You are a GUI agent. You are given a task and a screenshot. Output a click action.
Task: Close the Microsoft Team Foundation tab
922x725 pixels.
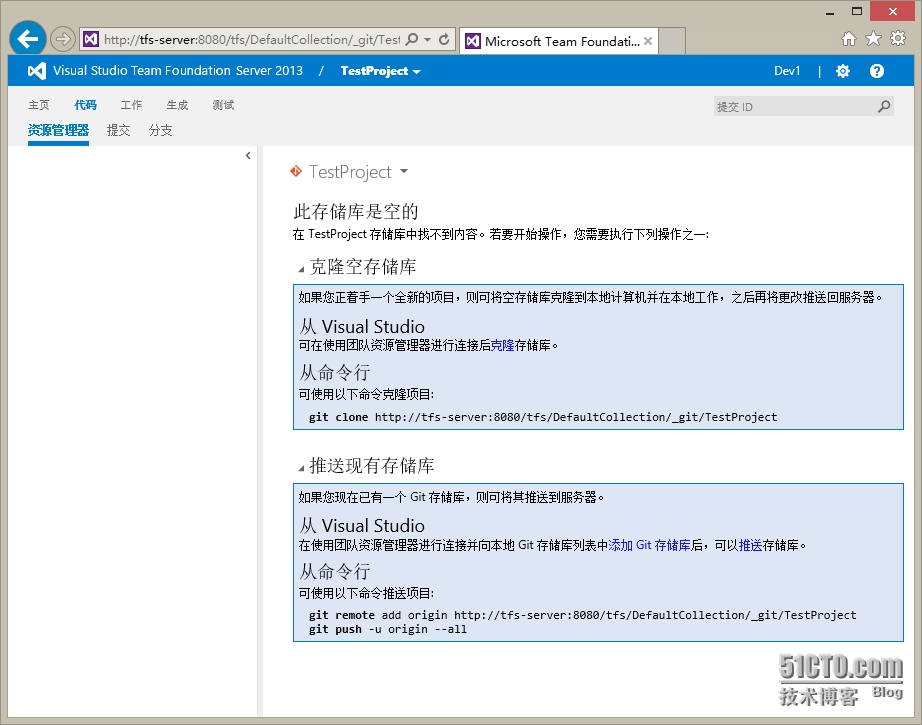click(x=647, y=41)
